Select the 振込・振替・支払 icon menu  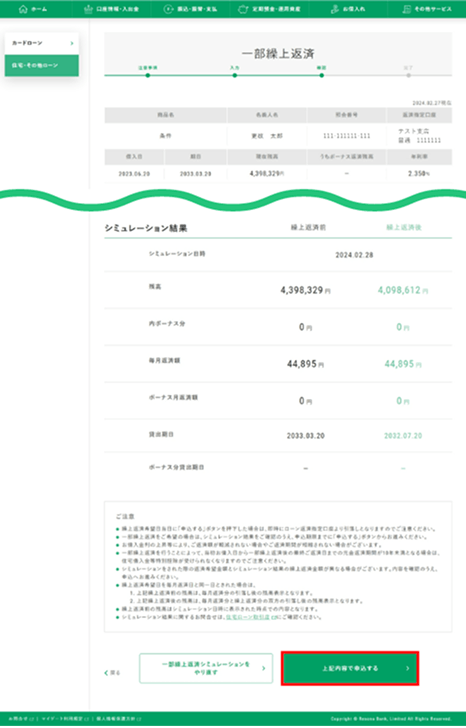168,9
